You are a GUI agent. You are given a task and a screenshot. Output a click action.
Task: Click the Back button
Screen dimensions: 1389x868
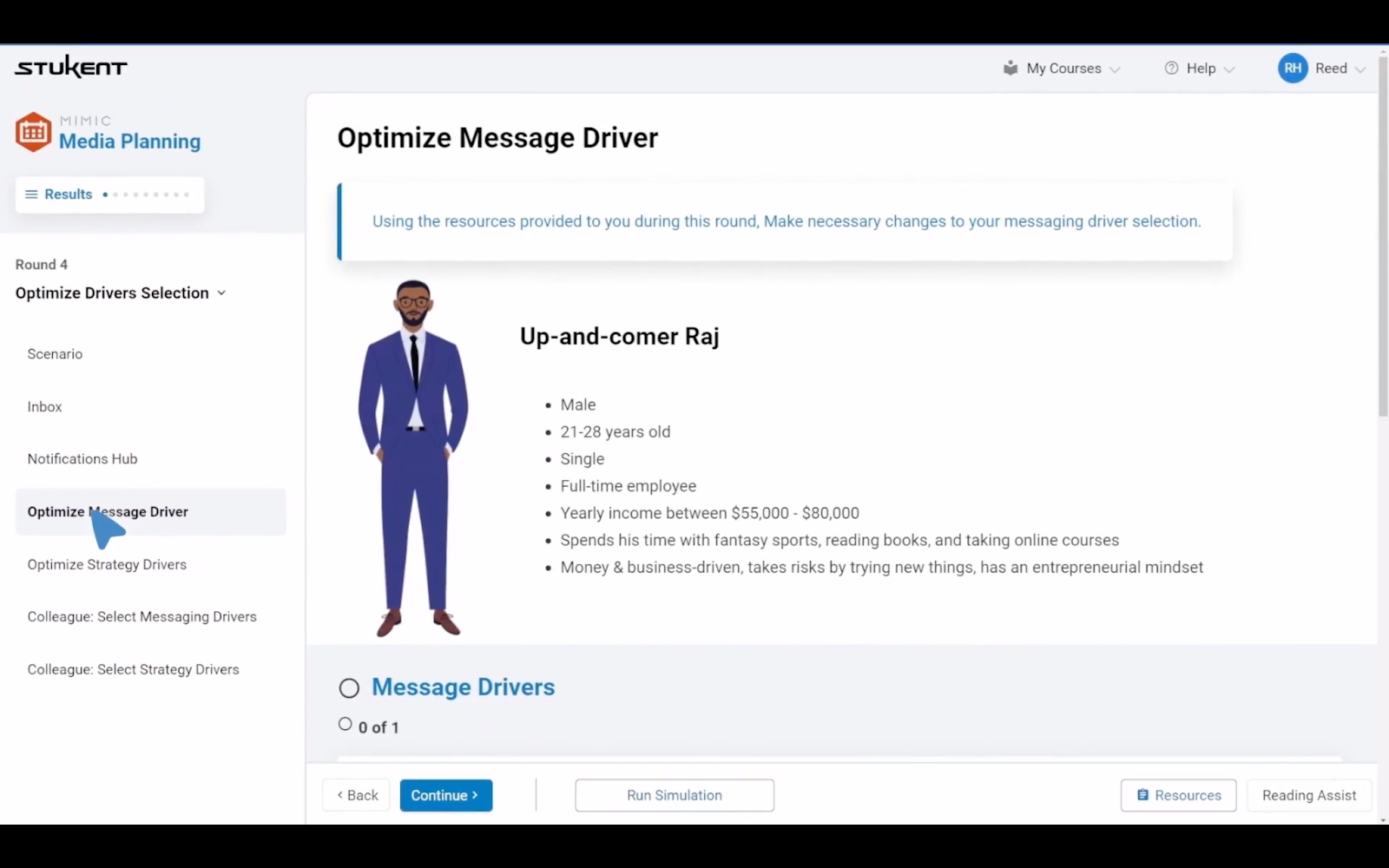(357, 795)
